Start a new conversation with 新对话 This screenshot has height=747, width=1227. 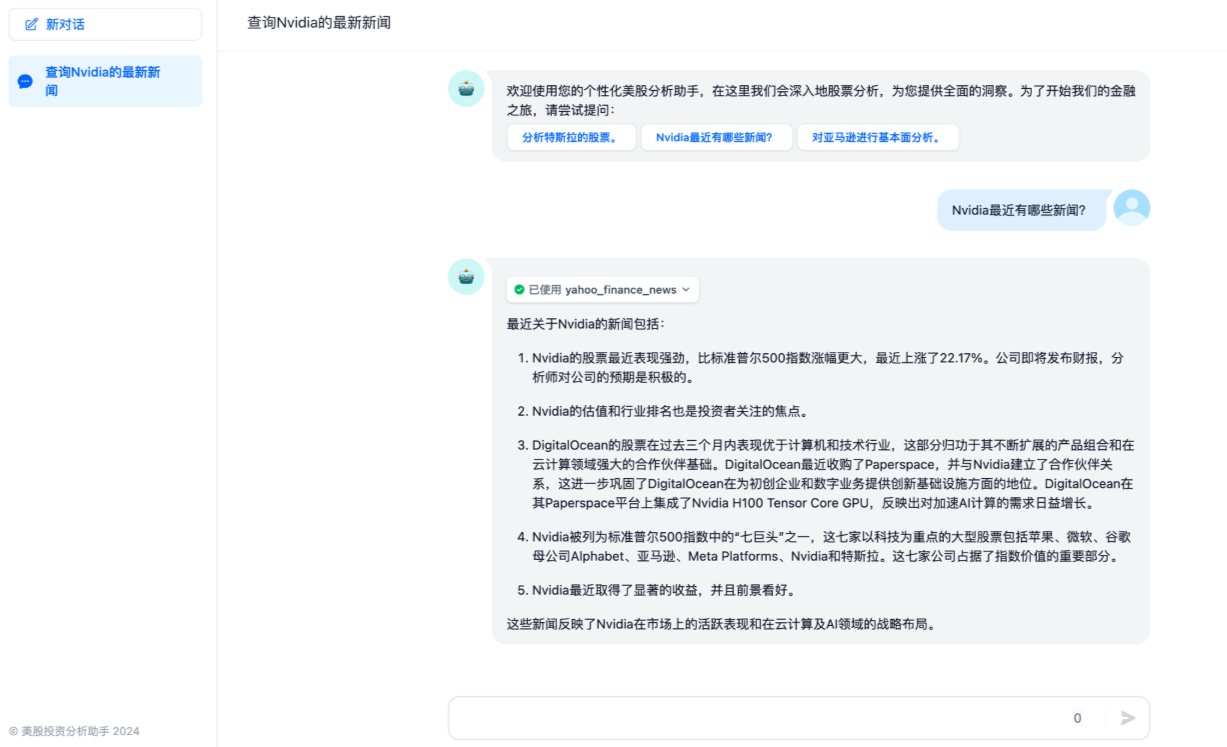coord(105,24)
